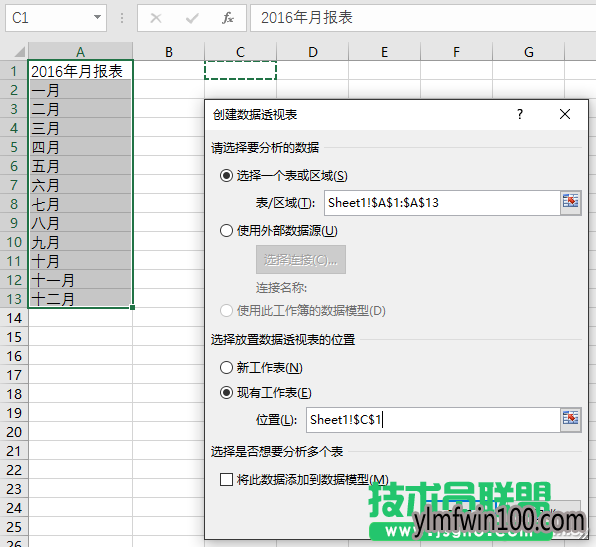Click the 表/区域 input field

point(442,203)
